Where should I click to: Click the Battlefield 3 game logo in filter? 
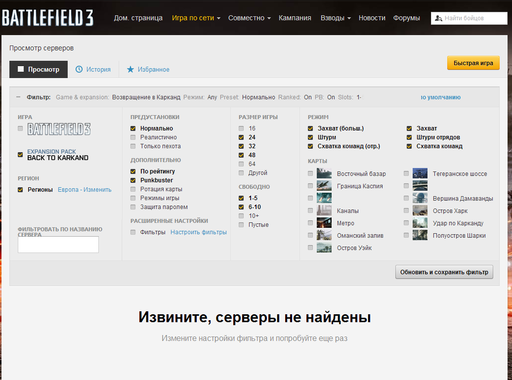(x=59, y=129)
